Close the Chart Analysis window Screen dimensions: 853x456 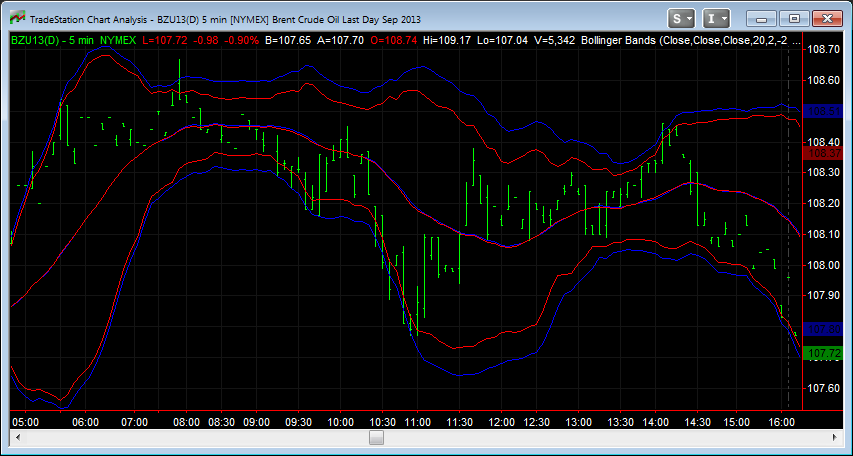[x=827, y=19]
